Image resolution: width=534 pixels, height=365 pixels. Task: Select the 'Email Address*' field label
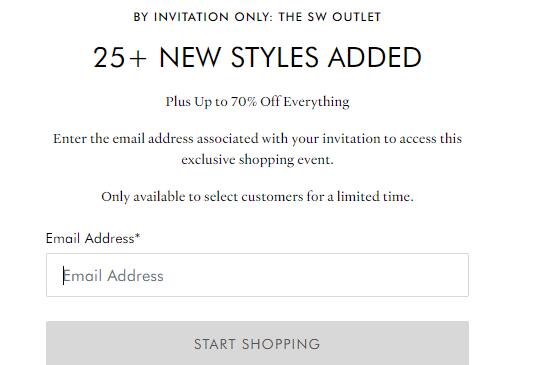click(x=93, y=238)
